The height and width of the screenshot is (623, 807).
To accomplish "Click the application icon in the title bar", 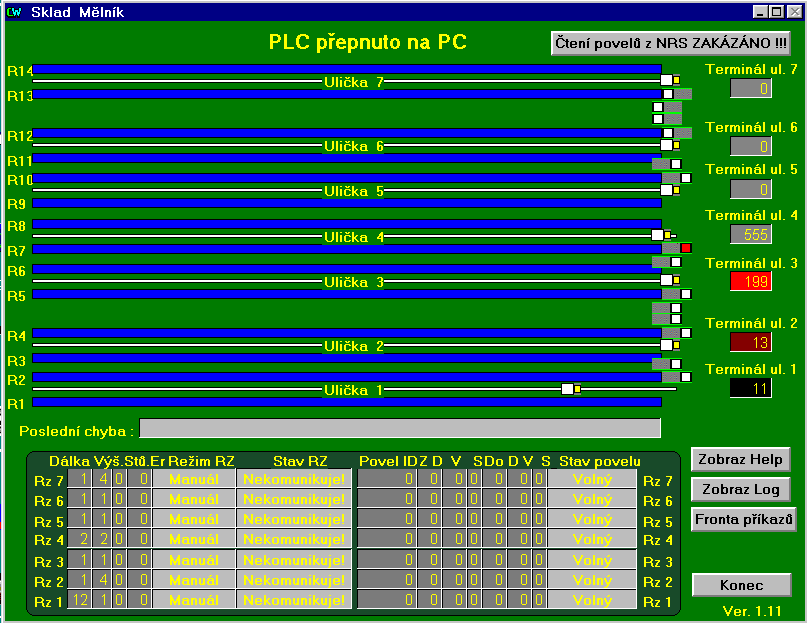I will (x=14, y=12).
